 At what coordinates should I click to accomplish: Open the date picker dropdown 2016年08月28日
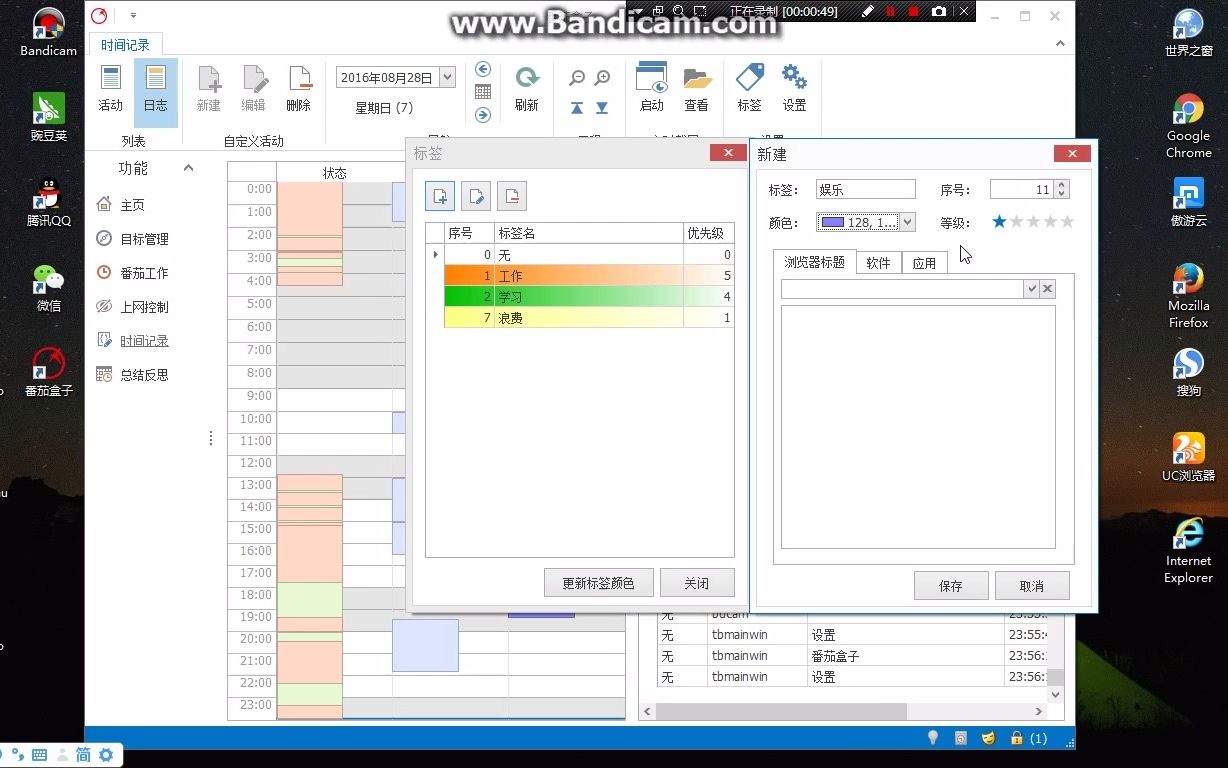(x=447, y=77)
